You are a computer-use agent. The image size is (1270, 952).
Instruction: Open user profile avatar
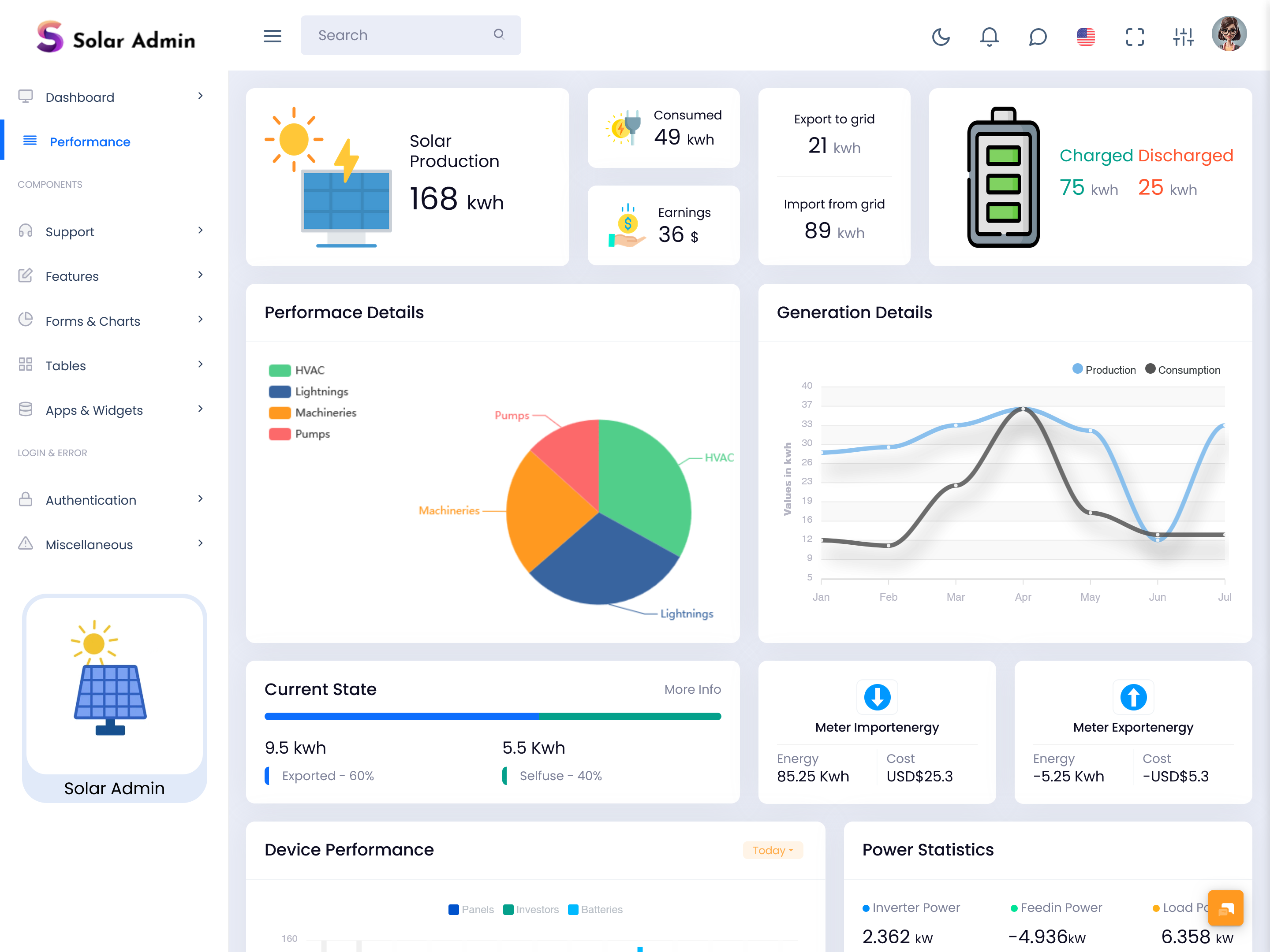[x=1229, y=34]
